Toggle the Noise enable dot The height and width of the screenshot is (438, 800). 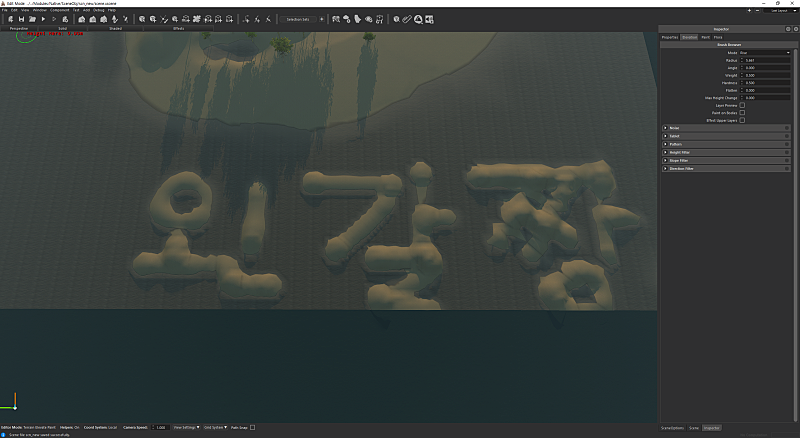click(787, 128)
